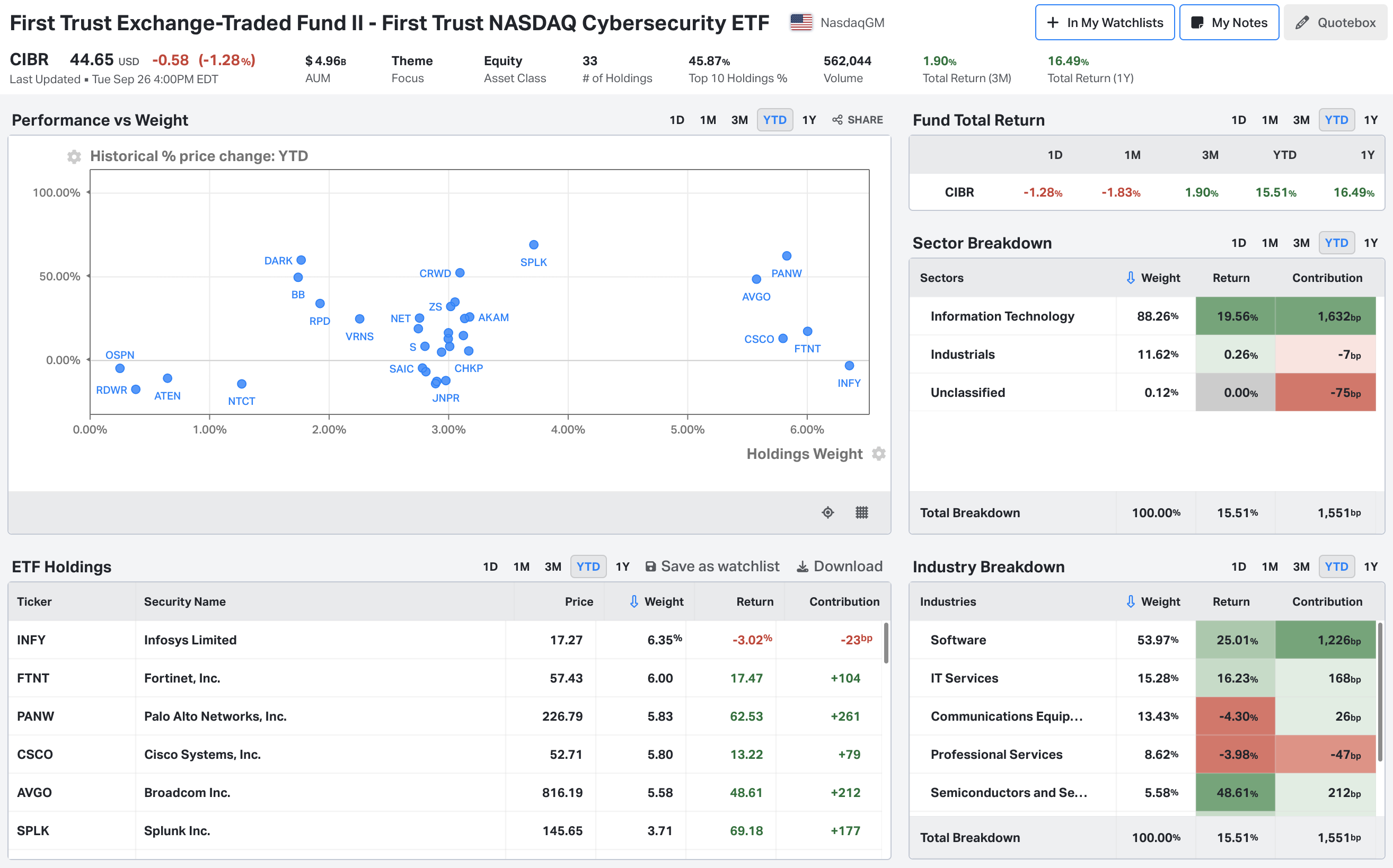Viewport: 1393px width, 868px height.
Task: Click the US flag icon near NasdaqGM
Action: point(801,23)
